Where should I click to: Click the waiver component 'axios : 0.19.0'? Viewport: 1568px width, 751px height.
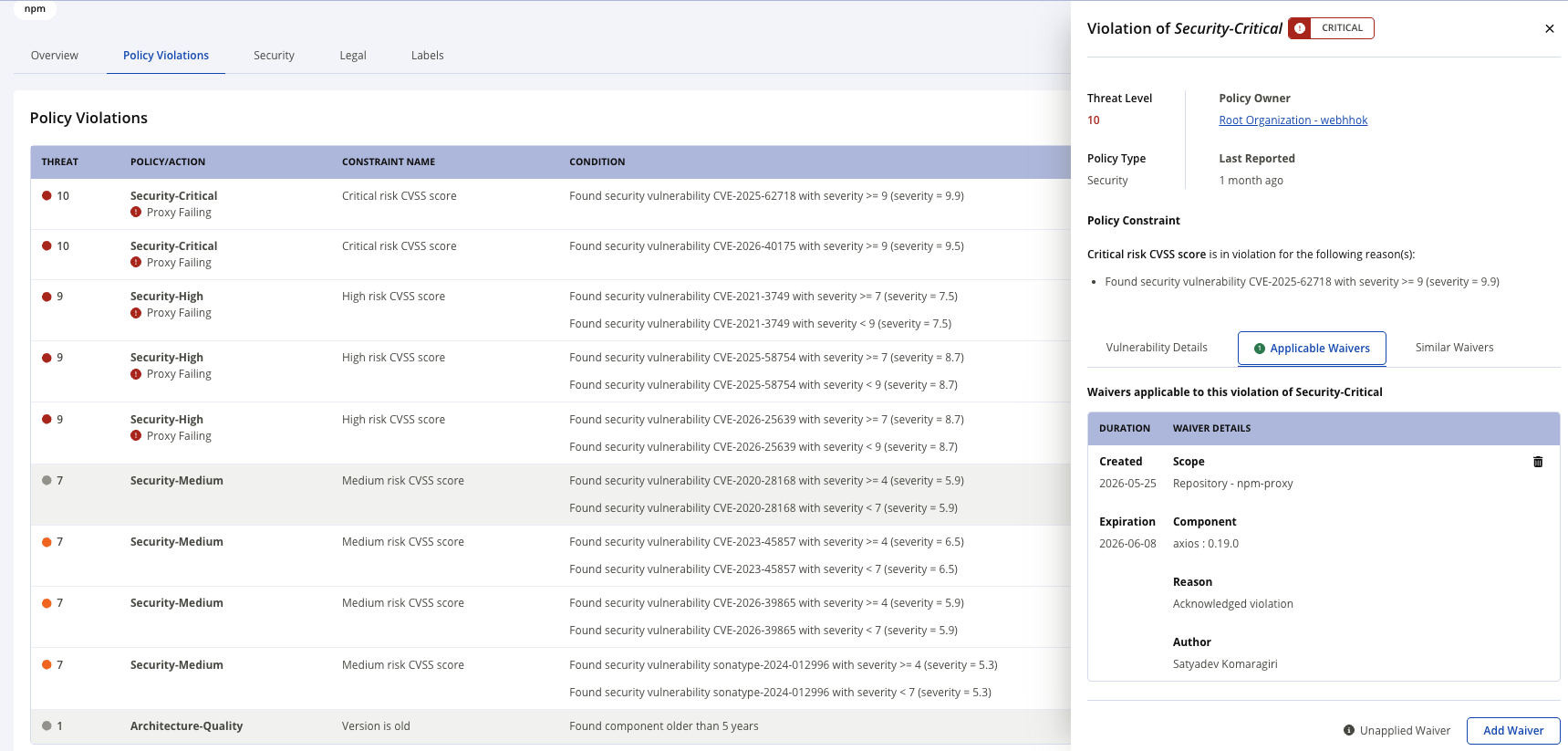pyautogui.click(x=1206, y=544)
